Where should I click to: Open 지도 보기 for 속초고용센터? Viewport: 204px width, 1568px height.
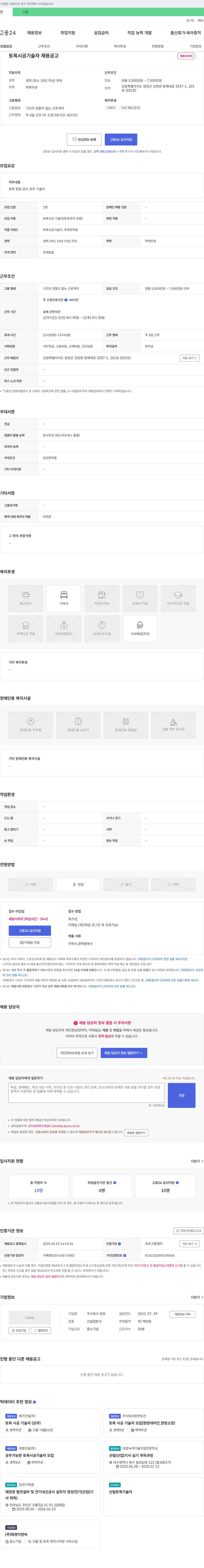189,1244
